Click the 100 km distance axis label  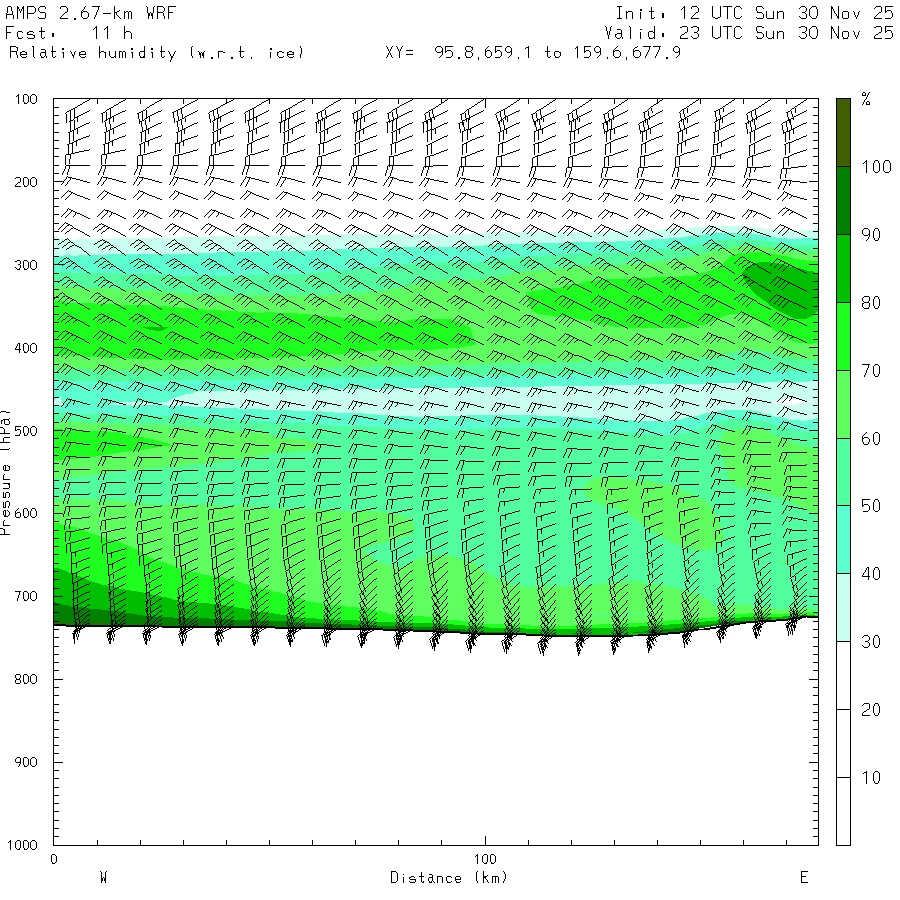485,859
